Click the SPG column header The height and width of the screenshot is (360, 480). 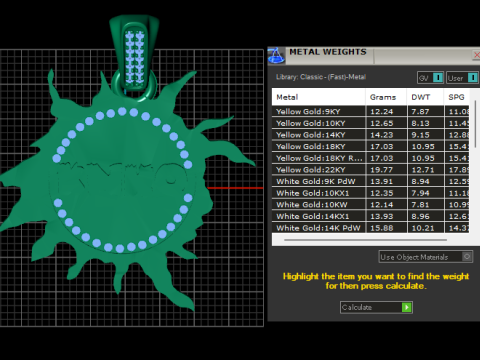click(x=457, y=97)
